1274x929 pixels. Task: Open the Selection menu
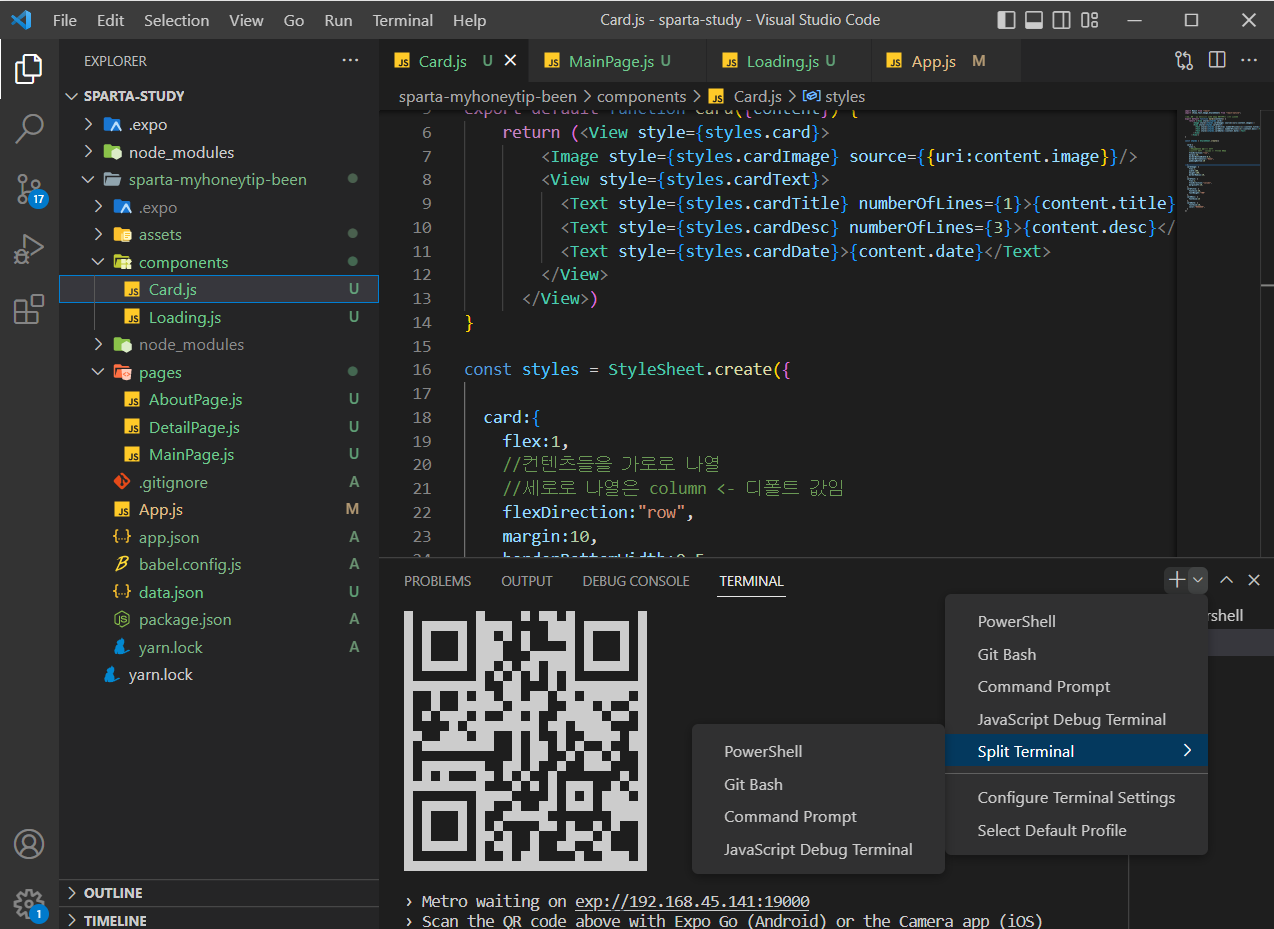pyautogui.click(x=177, y=20)
